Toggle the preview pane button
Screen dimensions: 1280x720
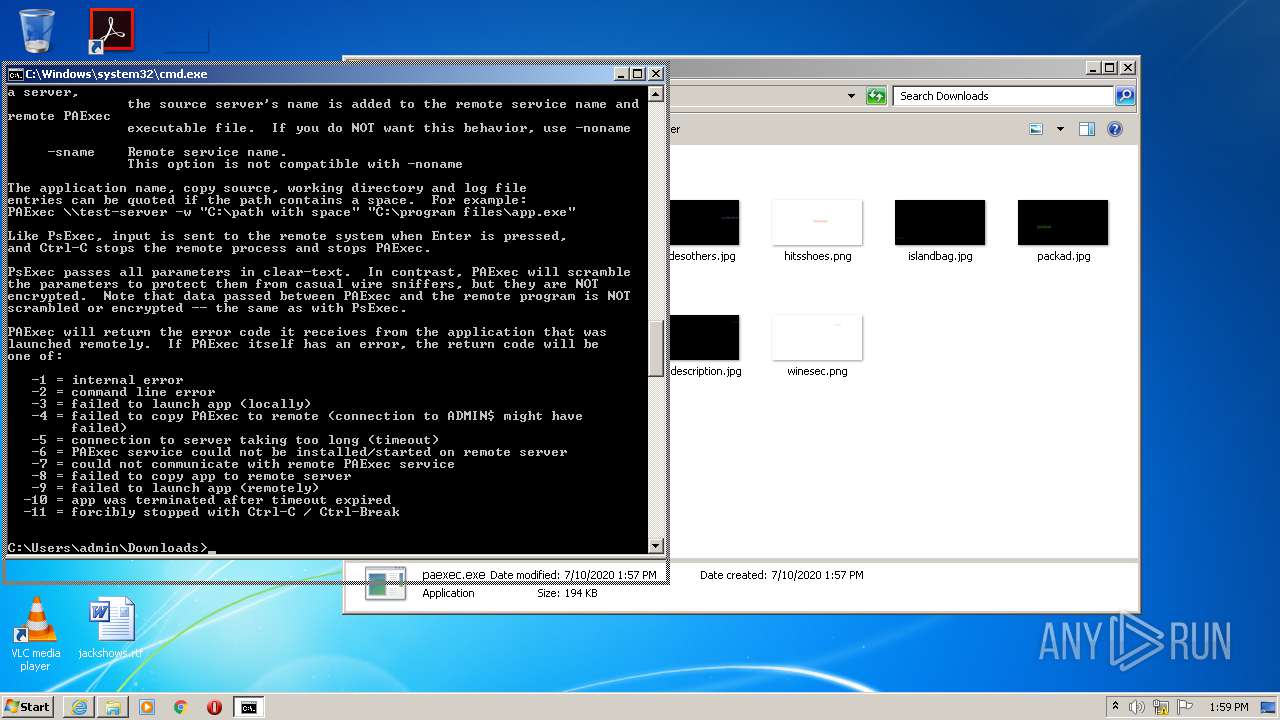tap(1087, 129)
